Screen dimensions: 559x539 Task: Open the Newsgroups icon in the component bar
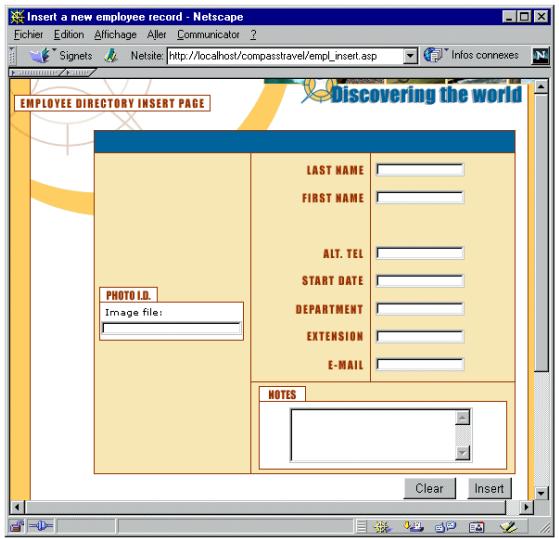click(x=445, y=527)
